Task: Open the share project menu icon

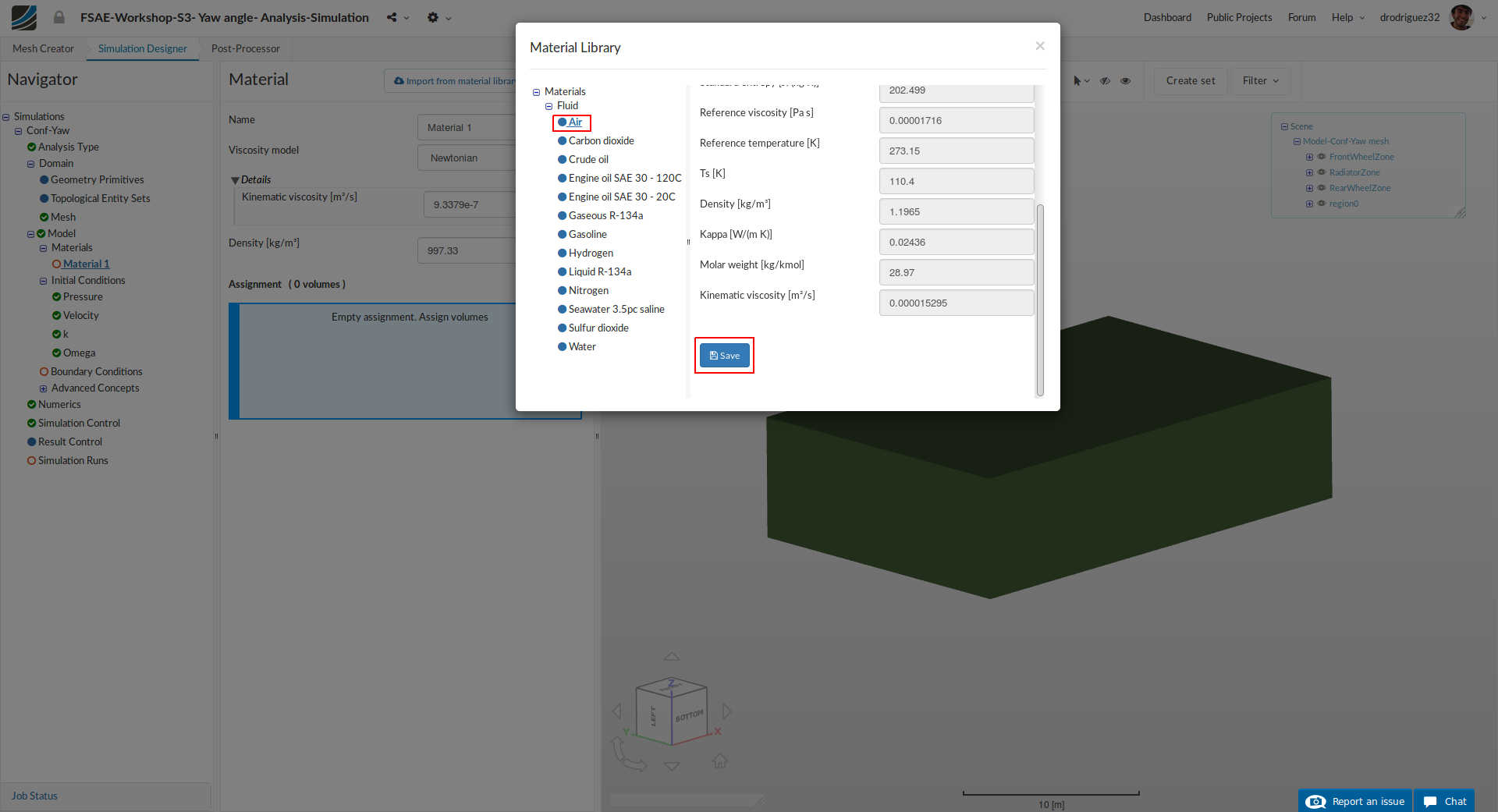Action: tap(392, 17)
